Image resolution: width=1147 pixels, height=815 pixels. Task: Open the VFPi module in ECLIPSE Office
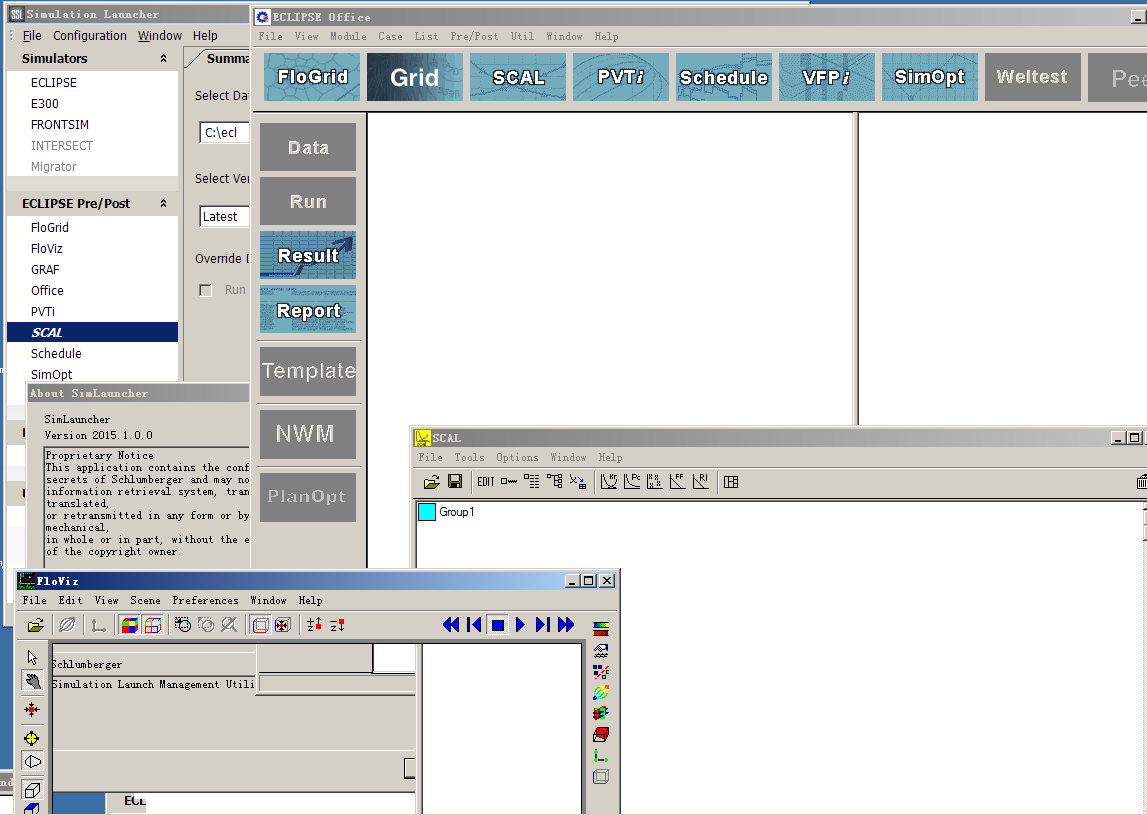click(827, 77)
